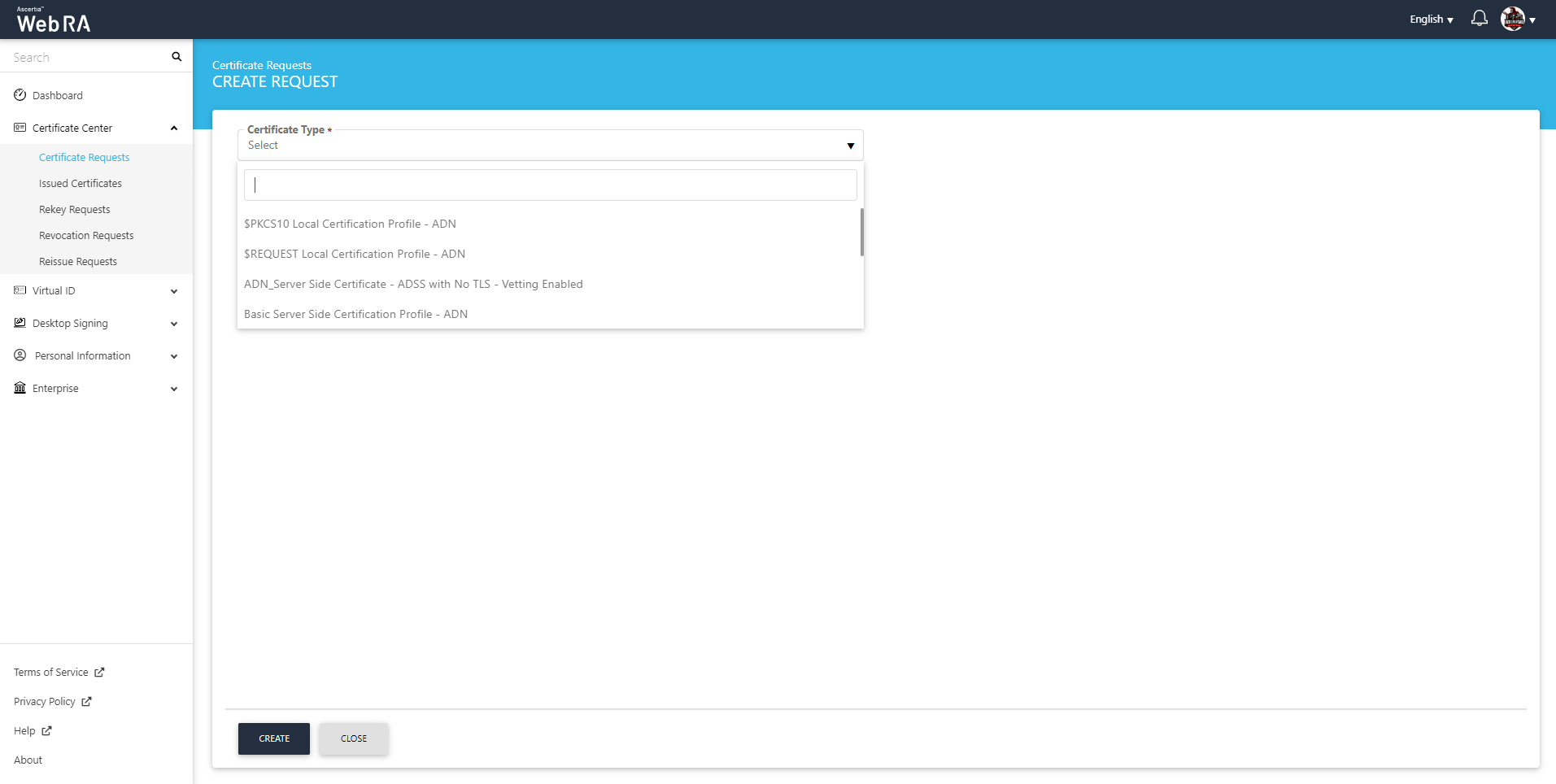Viewport: 1556px width, 784px height.
Task: Expand the Desktop Signing section chevron
Action: pos(174,324)
